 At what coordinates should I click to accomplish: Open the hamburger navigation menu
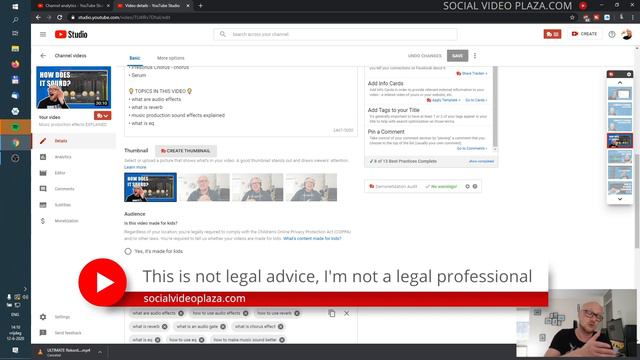pos(43,34)
